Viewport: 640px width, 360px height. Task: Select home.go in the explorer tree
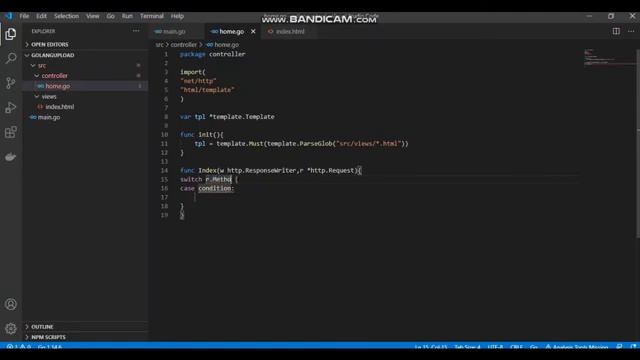coord(58,86)
